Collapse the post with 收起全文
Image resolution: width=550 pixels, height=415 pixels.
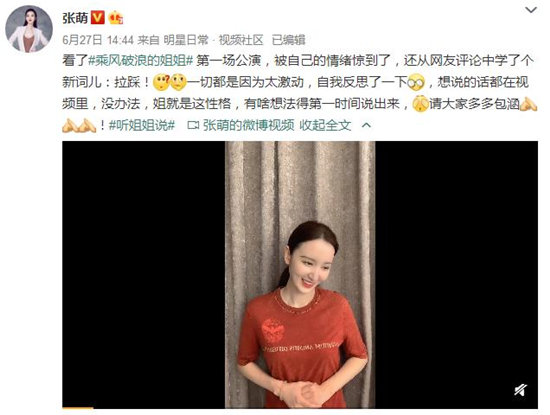pos(325,125)
